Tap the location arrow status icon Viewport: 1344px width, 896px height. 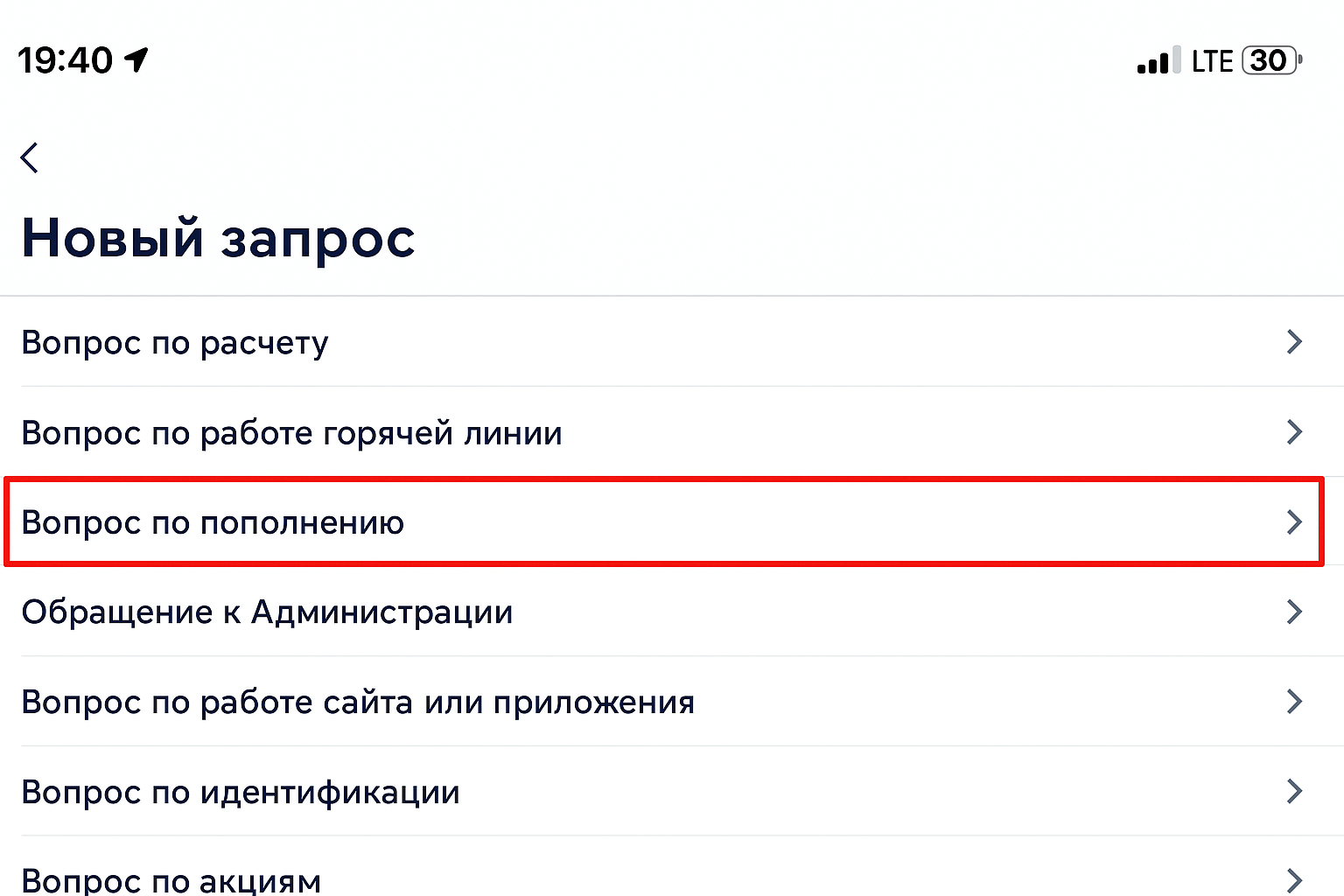136,59
